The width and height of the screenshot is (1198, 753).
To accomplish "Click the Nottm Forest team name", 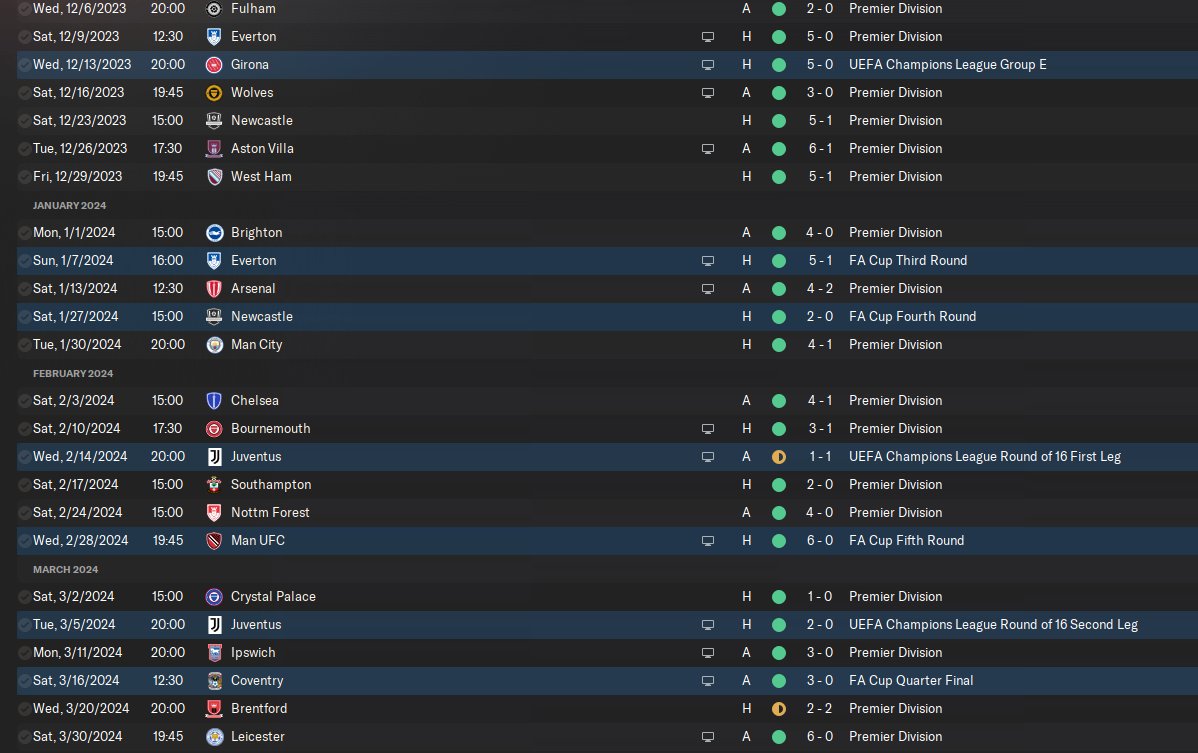I will tap(270, 512).
